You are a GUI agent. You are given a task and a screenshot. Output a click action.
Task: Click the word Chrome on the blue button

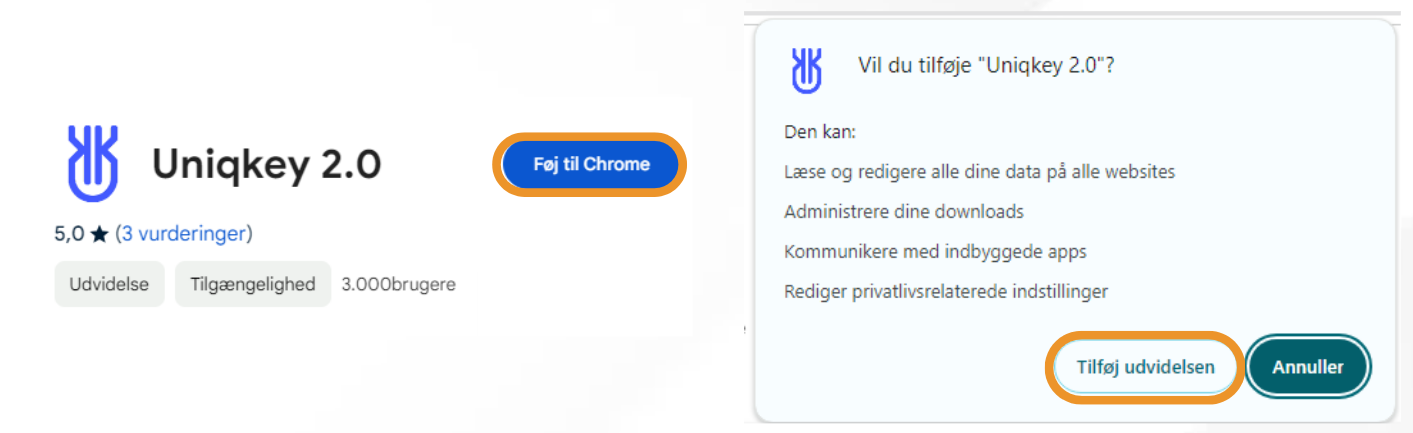(617, 164)
